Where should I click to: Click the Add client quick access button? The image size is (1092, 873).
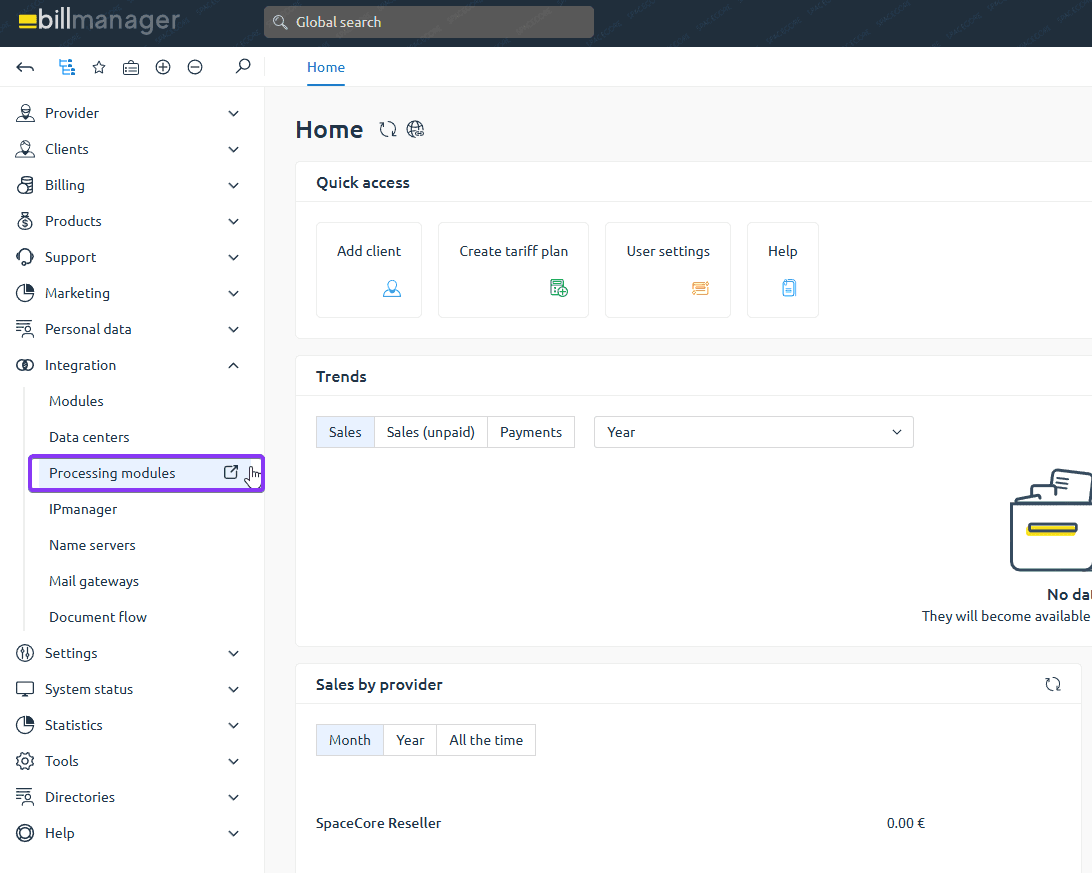click(369, 270)
